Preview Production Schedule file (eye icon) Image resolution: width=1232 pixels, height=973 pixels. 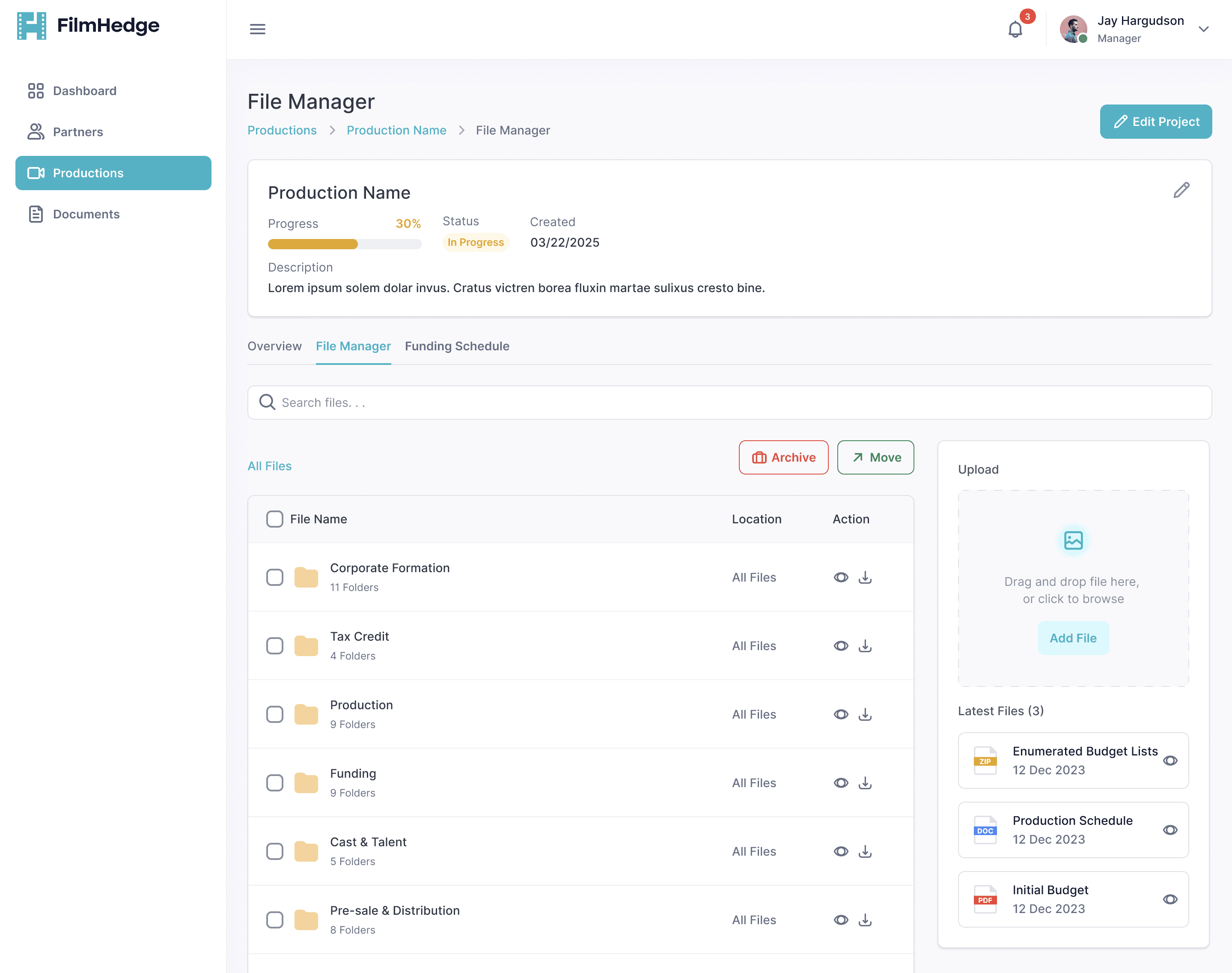(1170, 830)
